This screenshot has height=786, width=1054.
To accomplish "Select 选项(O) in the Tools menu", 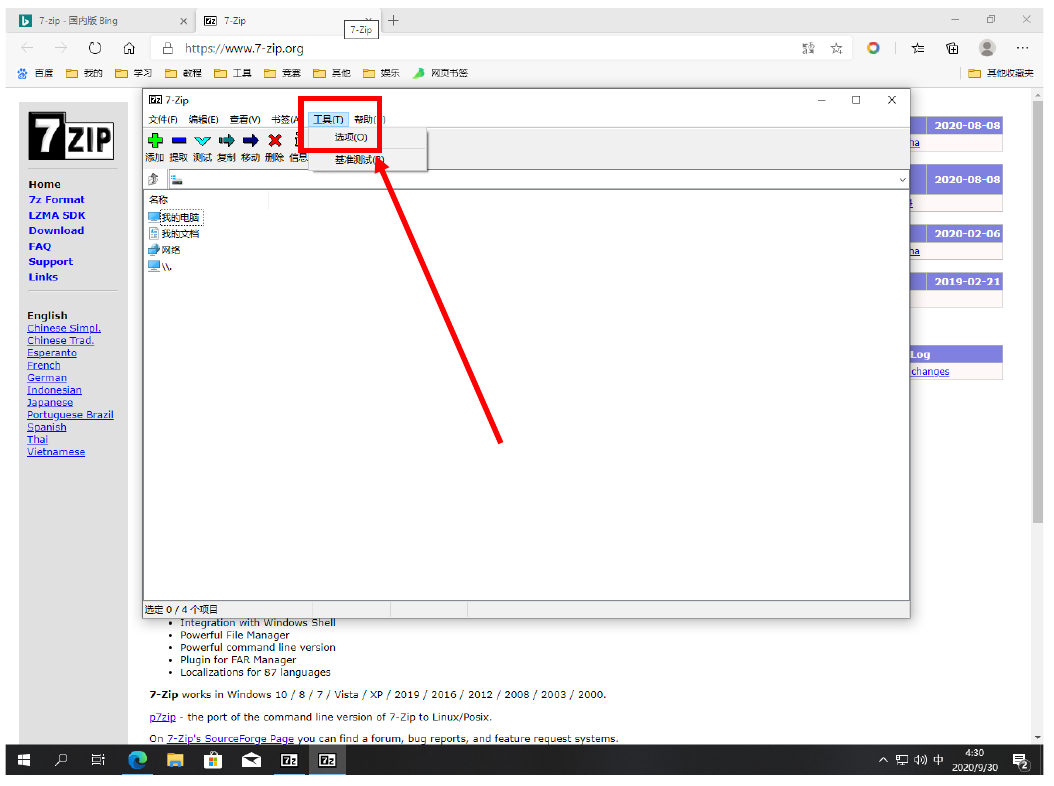I will pos(351,137).
